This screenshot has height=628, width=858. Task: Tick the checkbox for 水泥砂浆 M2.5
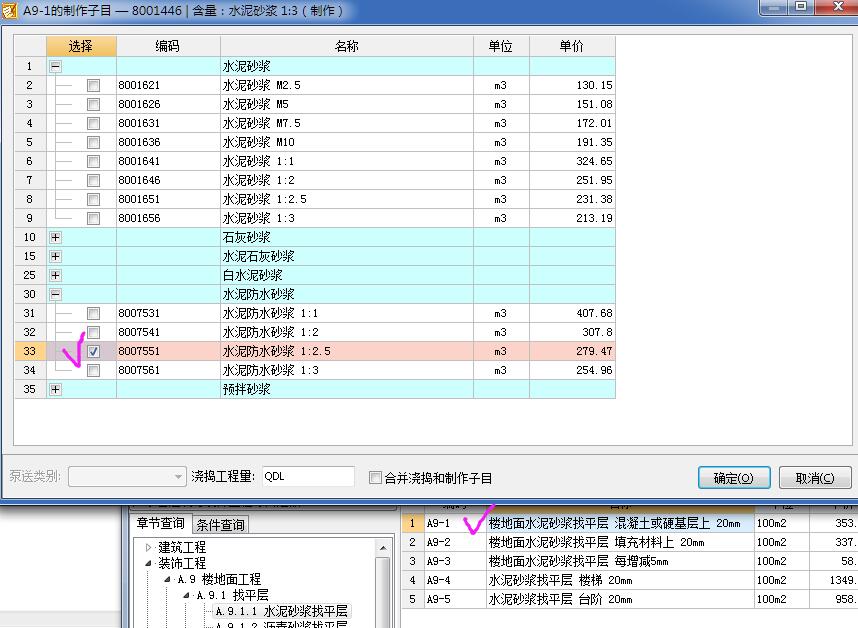(x=94, y=85)
